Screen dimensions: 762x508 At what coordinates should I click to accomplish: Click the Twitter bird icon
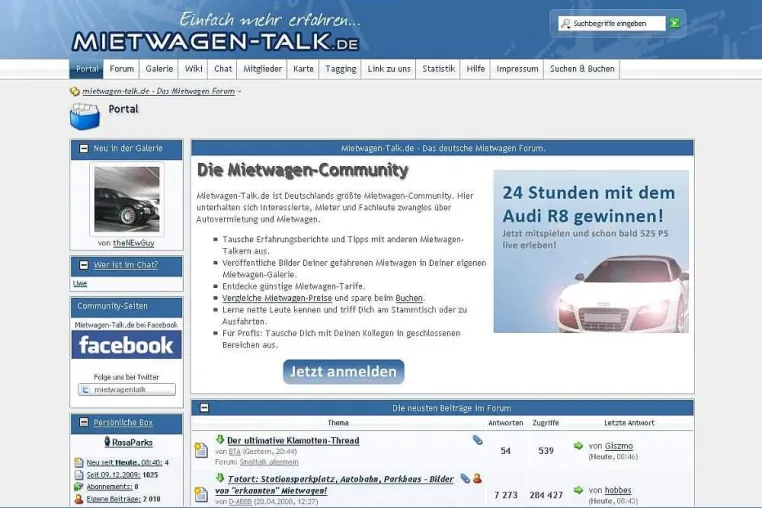[x=85, y=389]
